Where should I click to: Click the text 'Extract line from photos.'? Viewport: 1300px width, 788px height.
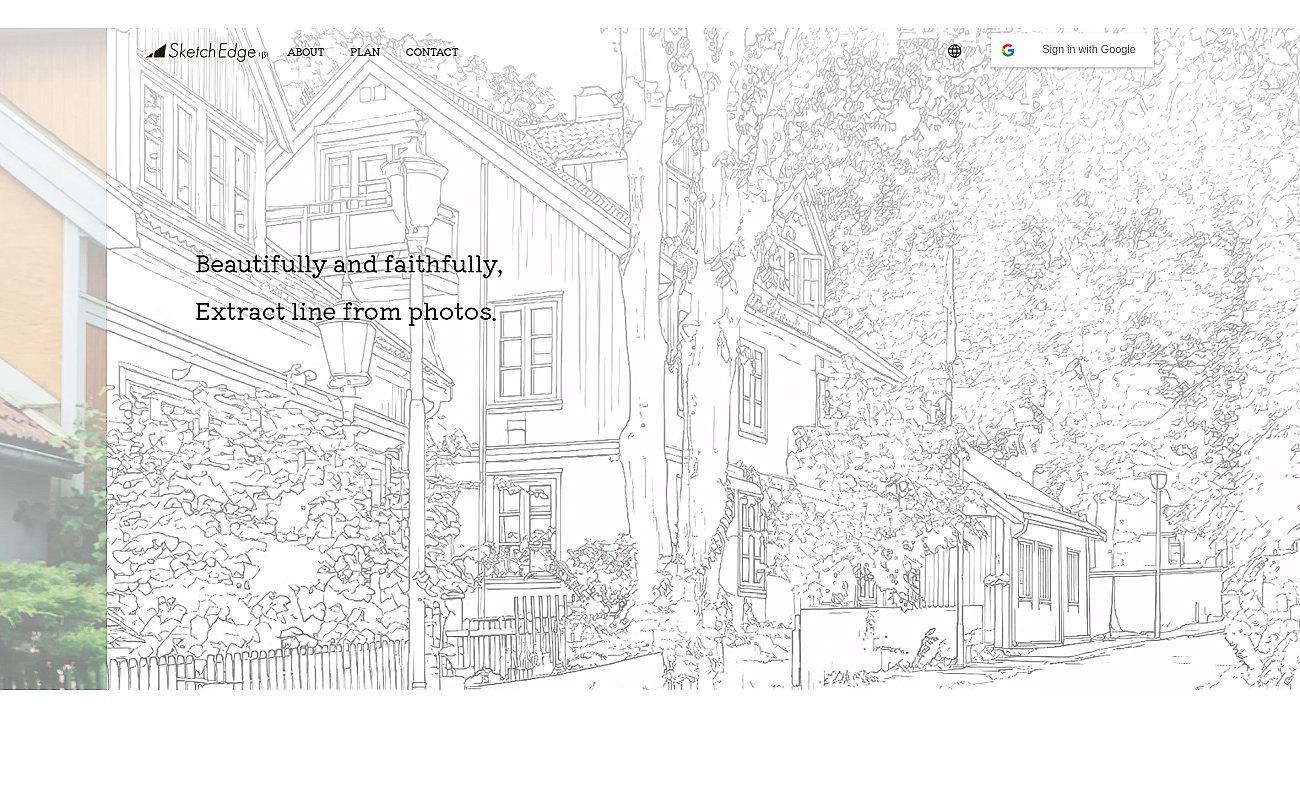pos(346,312)
